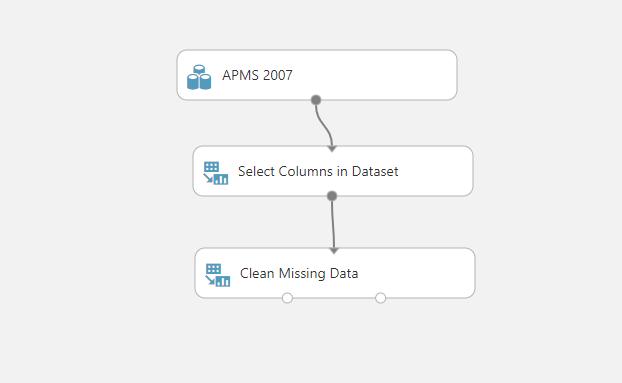This screenshot has height=383, width=622.
Task: Select the Select Columns in Dataset label
Action: (x=318, y=171)
